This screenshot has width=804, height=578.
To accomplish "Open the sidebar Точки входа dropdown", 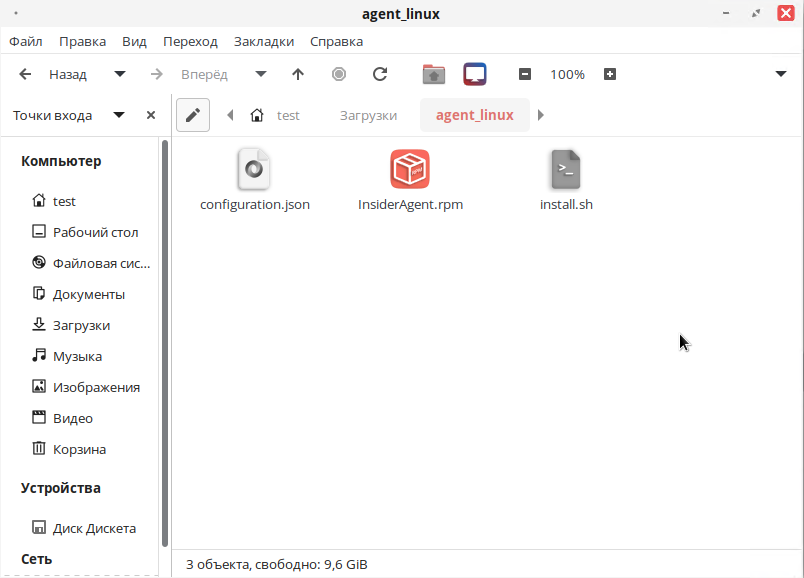I will 119,115.
